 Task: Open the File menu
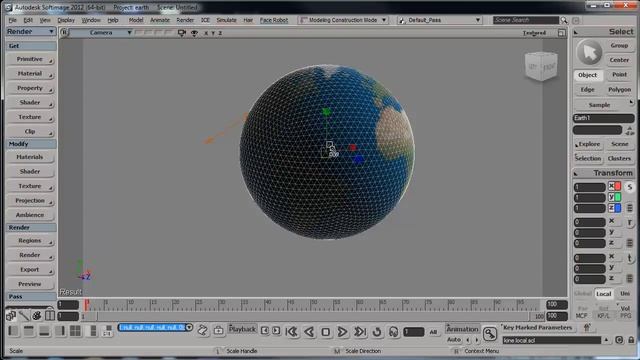13,20
